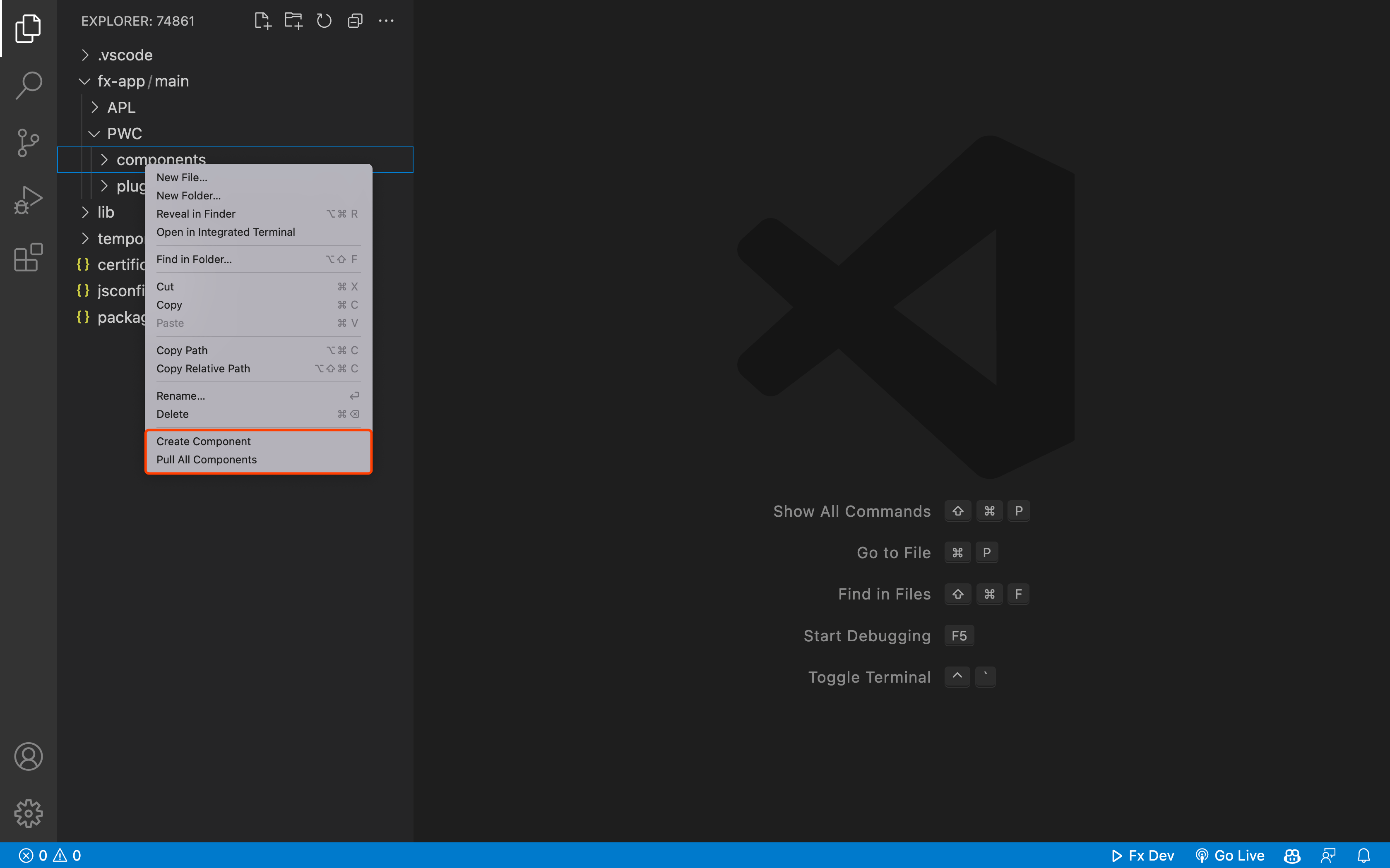Click the New Folder icon in explorer header
The image size is (1390, 868).
click(x=293, y=21)
